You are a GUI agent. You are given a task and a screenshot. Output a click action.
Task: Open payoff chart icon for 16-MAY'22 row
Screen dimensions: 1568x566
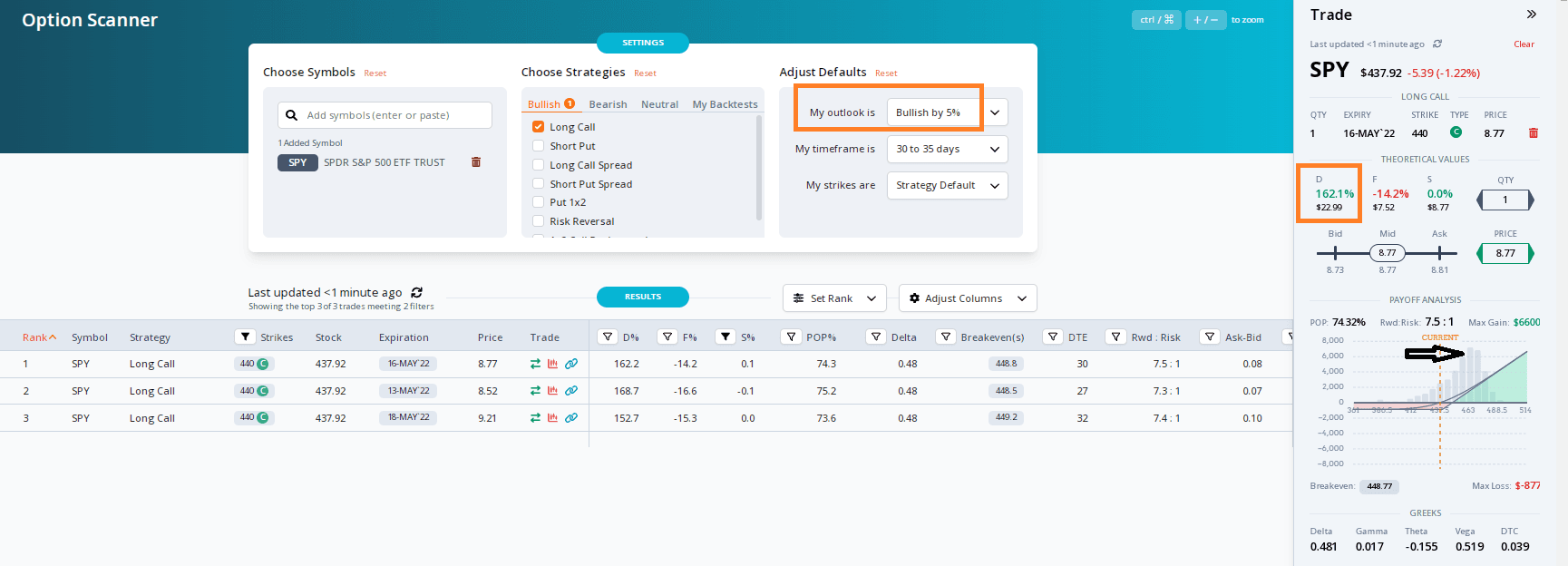point(552,364)
